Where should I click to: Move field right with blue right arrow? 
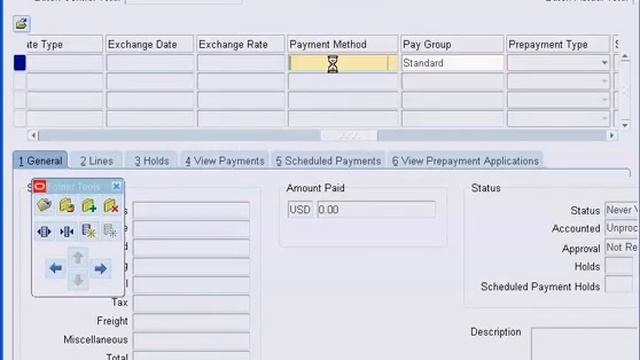pyautogui.click(x=100, y=268)
